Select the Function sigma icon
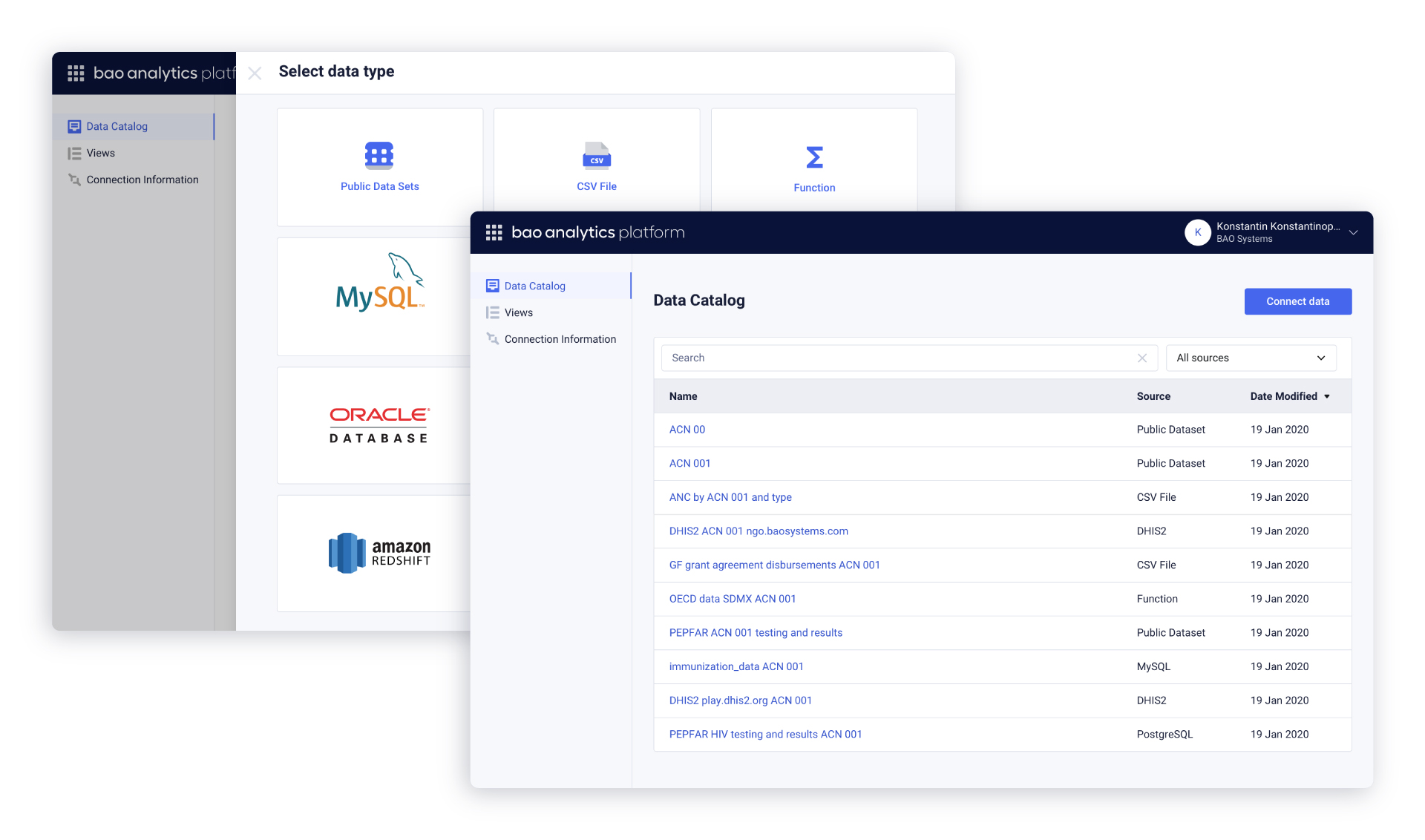Viewport: 1425px width, 840px height. coord(814,157)
